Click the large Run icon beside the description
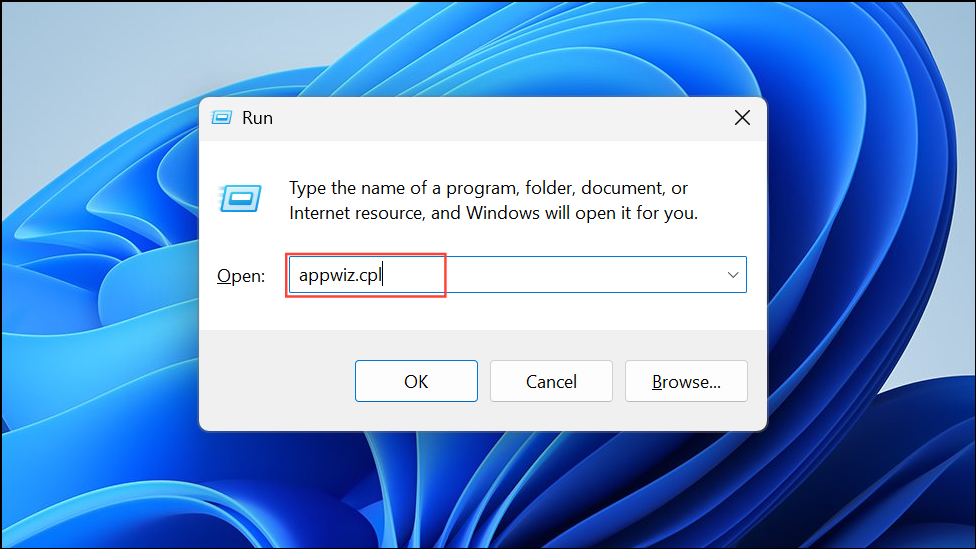 pos(240,199)
